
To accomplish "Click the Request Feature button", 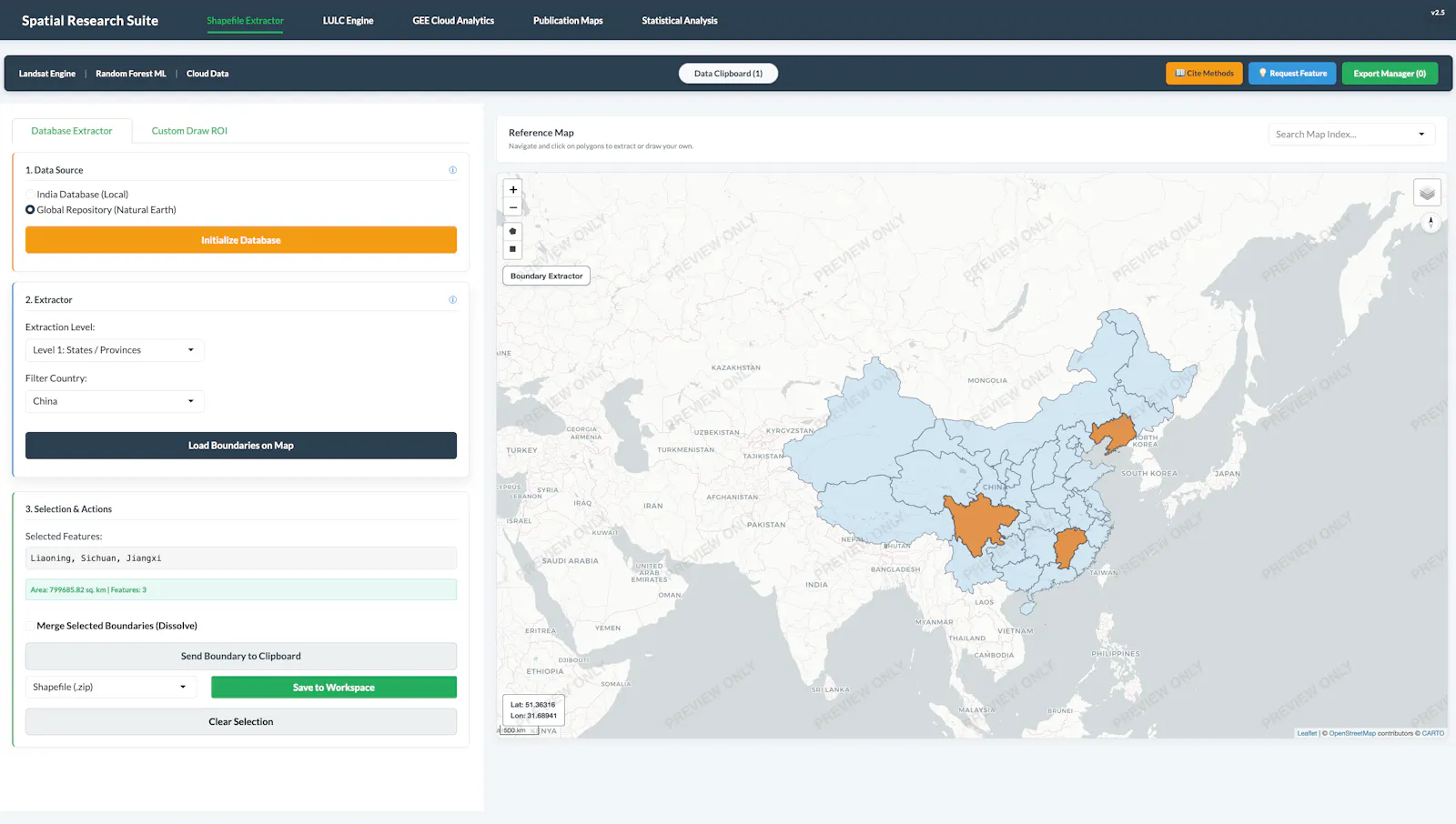I will [x=1292, y=74].
